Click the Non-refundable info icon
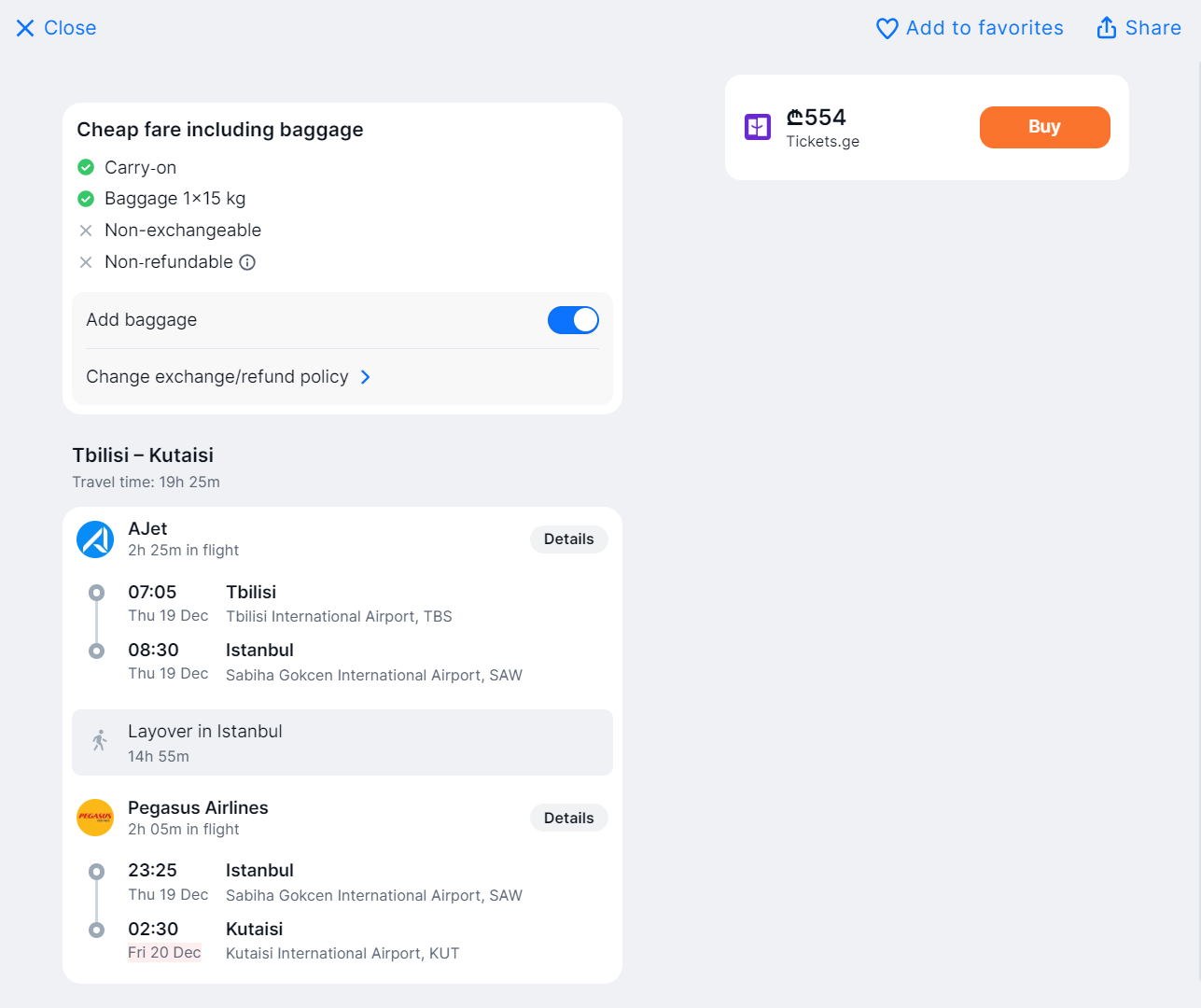1201x1008 pixels. 247,262
